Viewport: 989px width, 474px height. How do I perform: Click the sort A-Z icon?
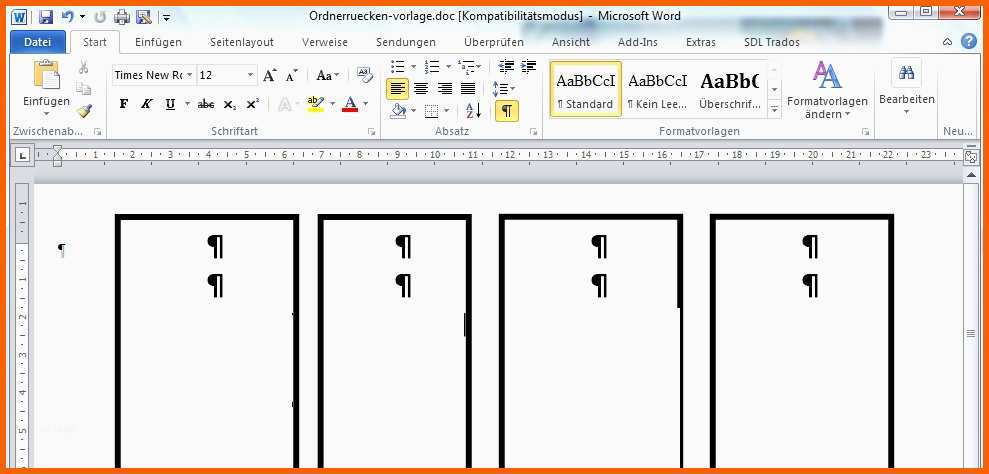tap(474, 110)
